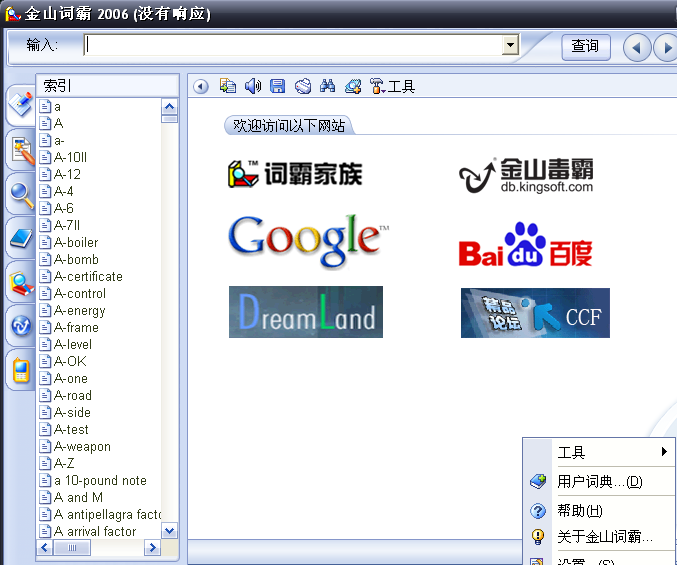The image size is (677, 565).
Task: Click the light bulb about menu icon
Action: (x=538, y=537)
